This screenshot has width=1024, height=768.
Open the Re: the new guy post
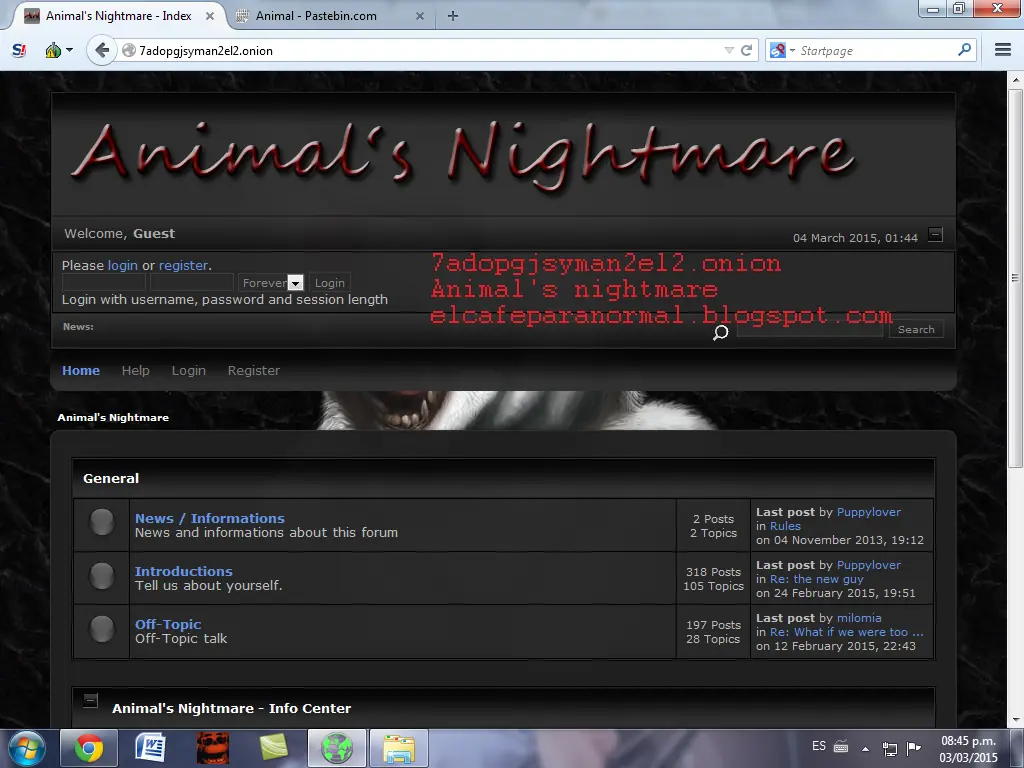pyautogui.click(x=816, y=579)
